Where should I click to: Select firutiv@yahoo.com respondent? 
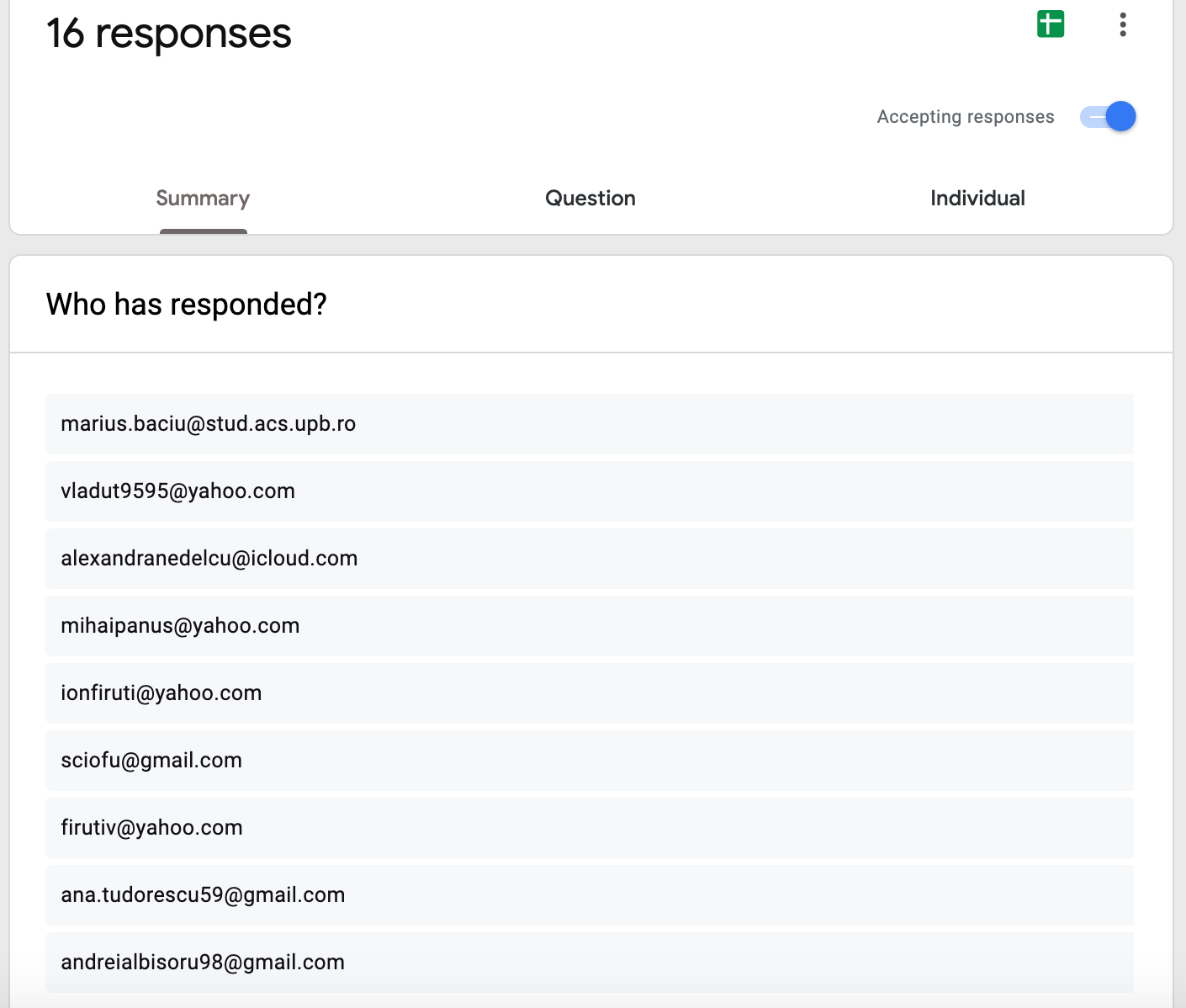click(x=590, y=828)
